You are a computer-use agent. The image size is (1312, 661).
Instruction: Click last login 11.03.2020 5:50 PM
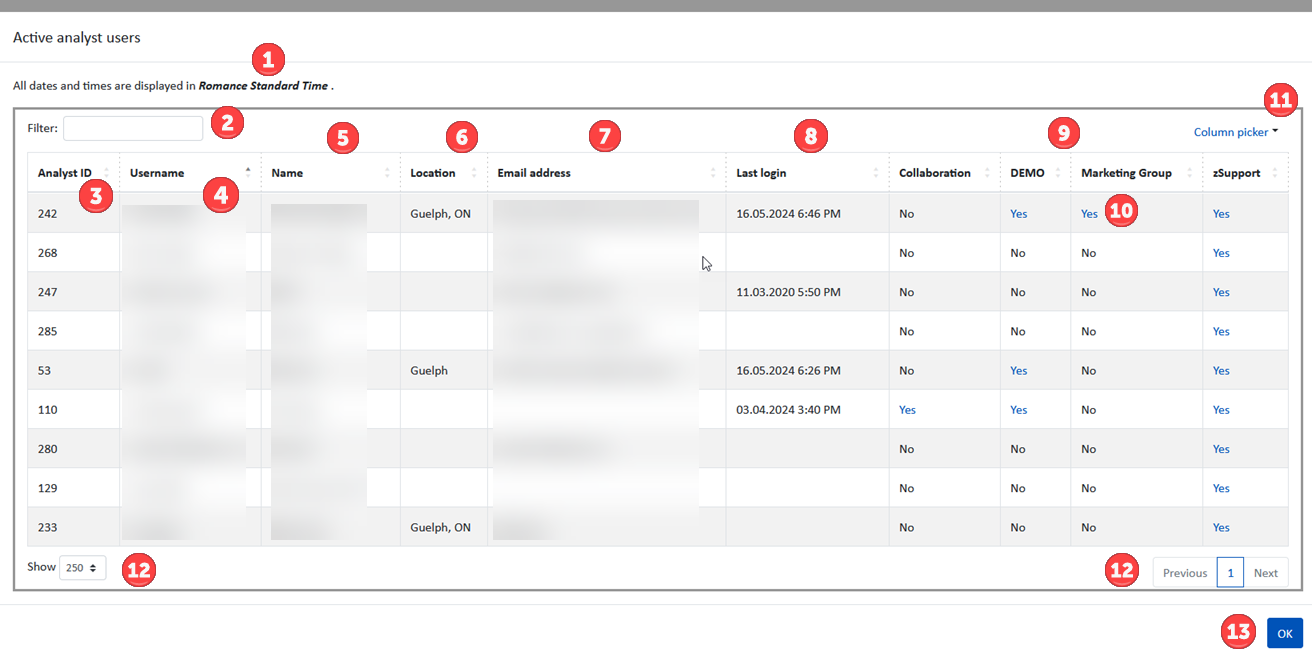point(788,292)
